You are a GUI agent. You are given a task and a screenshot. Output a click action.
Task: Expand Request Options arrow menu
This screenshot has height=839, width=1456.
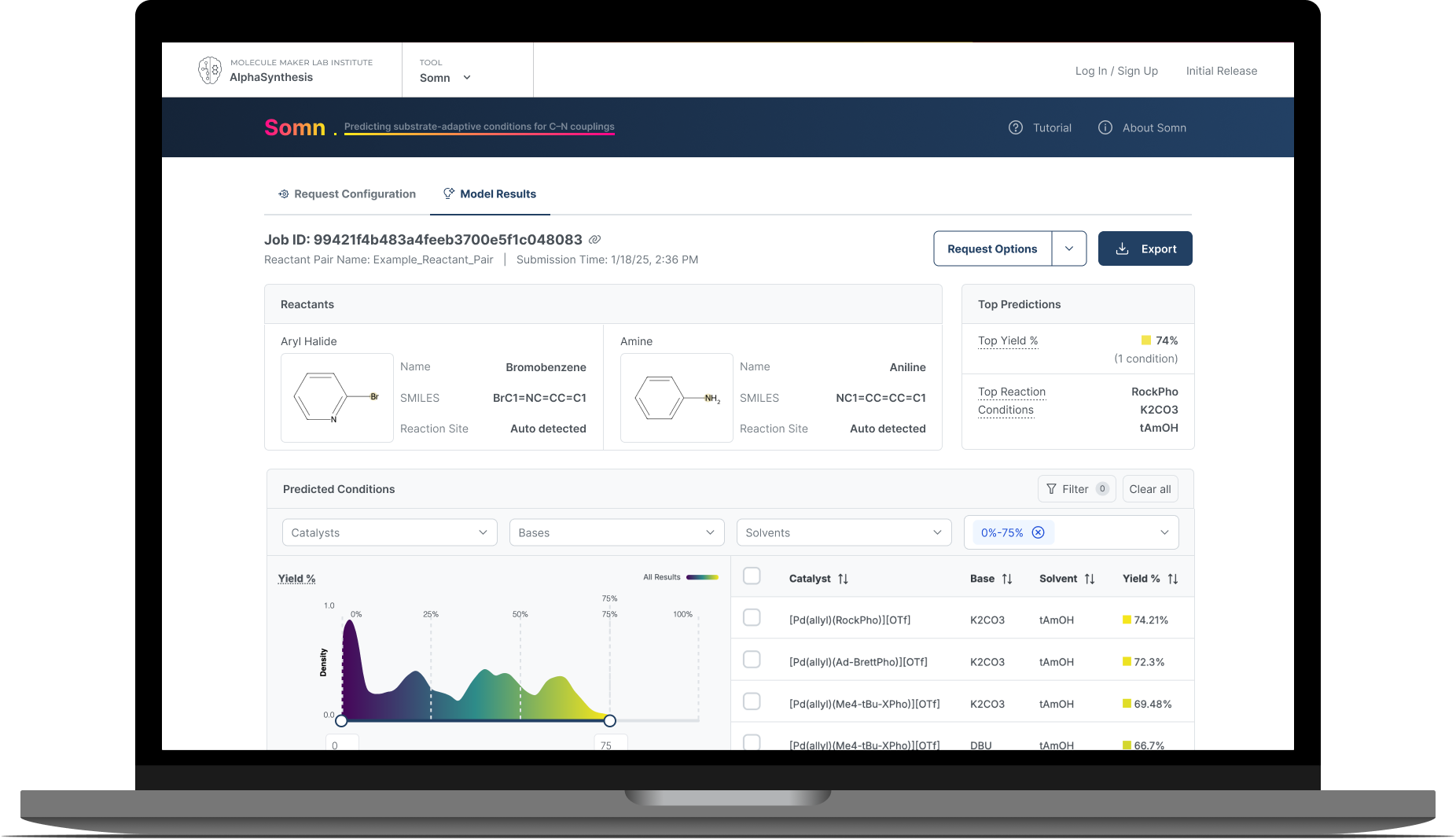[1069, 248]
